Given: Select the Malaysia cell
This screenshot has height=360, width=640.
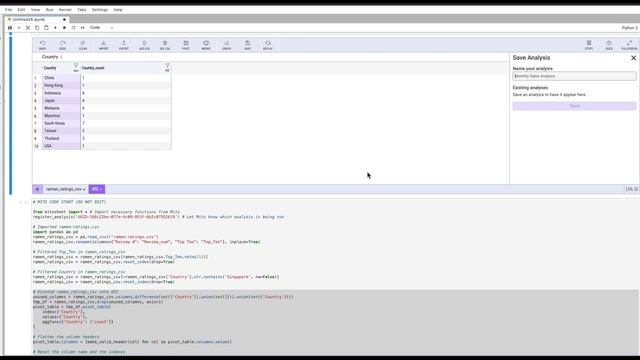Looking at the screenshot, I should pyautogui.click(x=61, y=108).
